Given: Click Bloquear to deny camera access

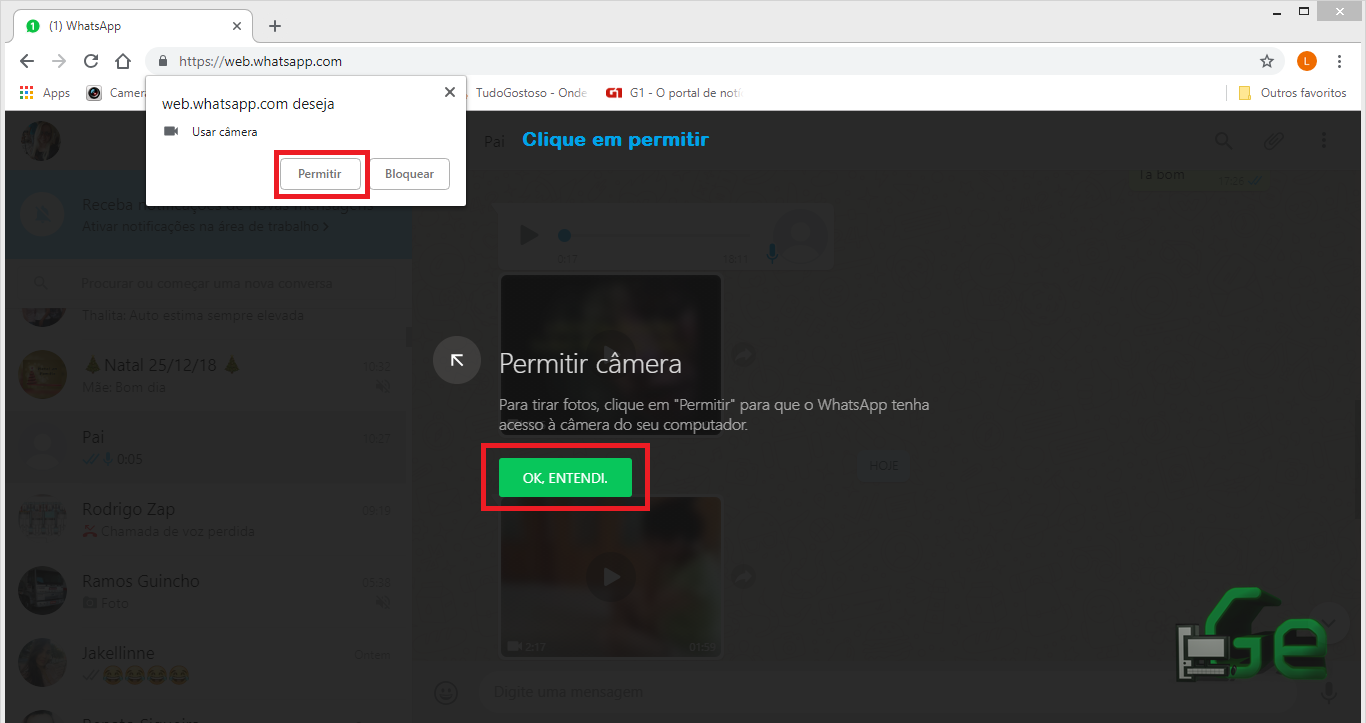Looking at the screenshot, I should 409,174.
